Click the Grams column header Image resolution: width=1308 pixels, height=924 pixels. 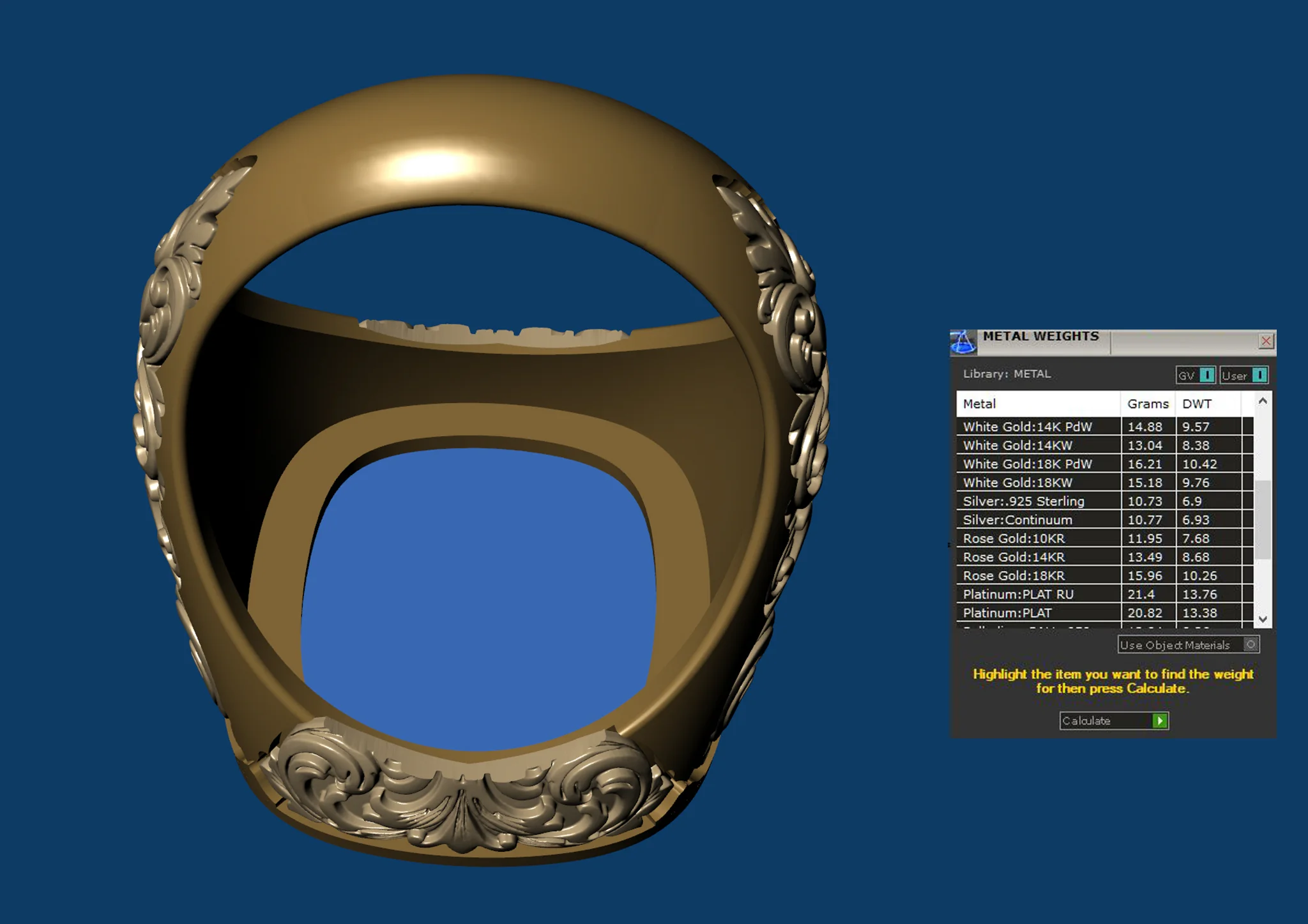[1148, 404]
